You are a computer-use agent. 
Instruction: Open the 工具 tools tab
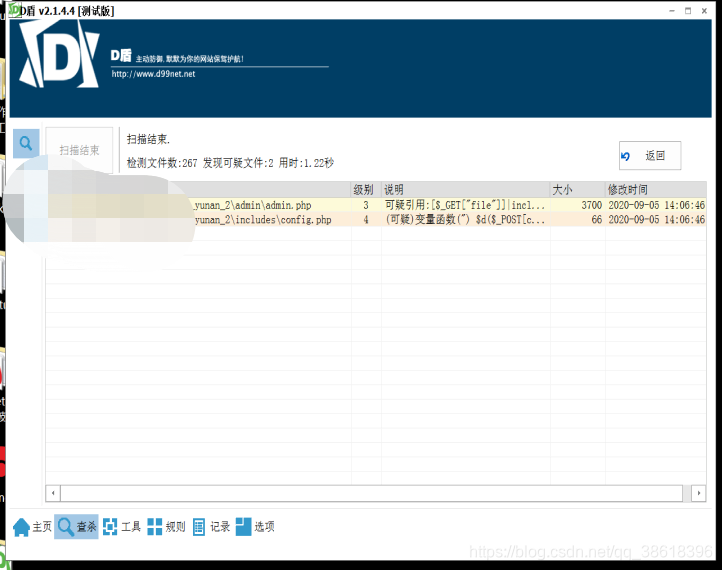pyautogui.click(x=122, y=527)
